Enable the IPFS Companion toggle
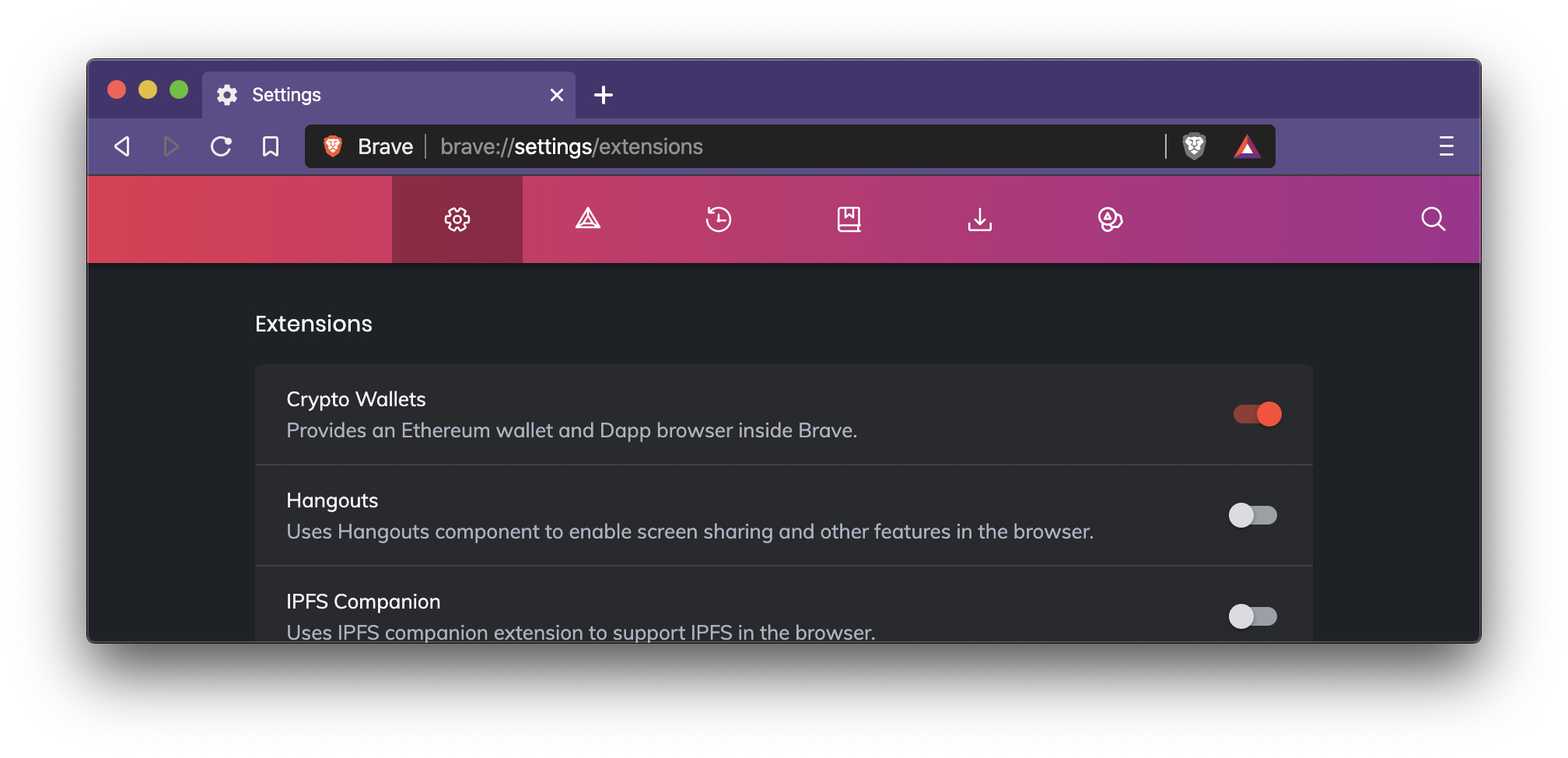 click(1253, 616)
